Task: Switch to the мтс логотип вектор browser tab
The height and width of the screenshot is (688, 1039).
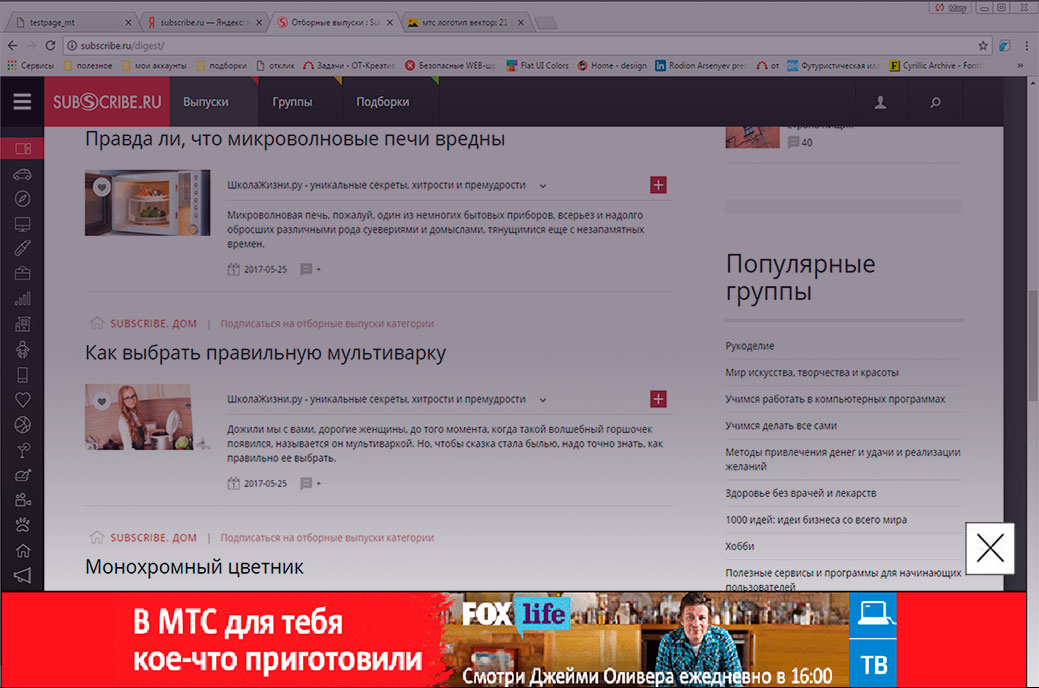Action: coord(466,22)
